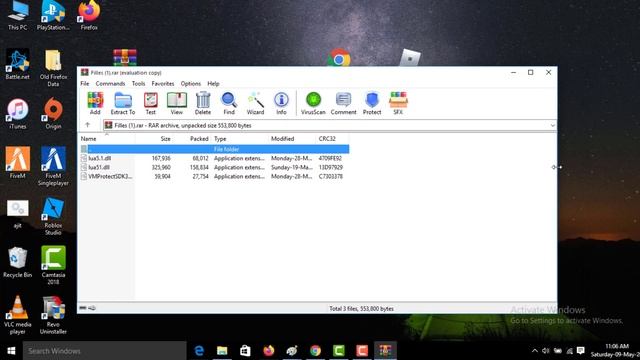Click the Recycle Bin icon
This screenshot has width=640, height=360.
pyautogui.click(x=17, y=262)
